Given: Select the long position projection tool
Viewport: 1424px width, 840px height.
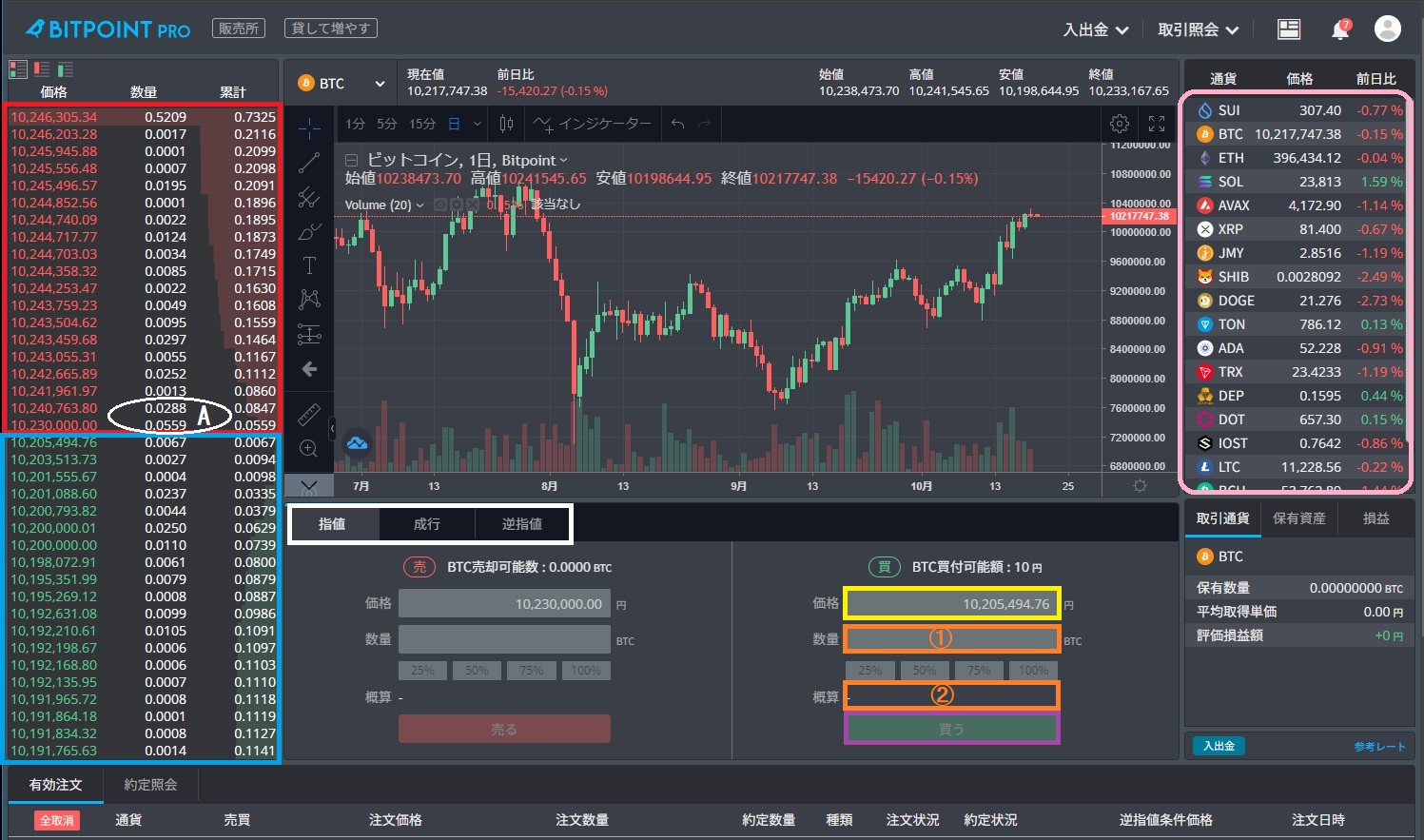Looking at the screenshot, I should 309,334.
